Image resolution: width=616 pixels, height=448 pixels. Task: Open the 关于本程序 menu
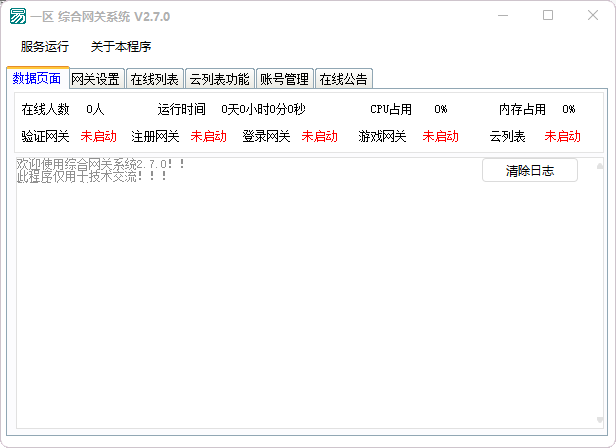(120, 47)
